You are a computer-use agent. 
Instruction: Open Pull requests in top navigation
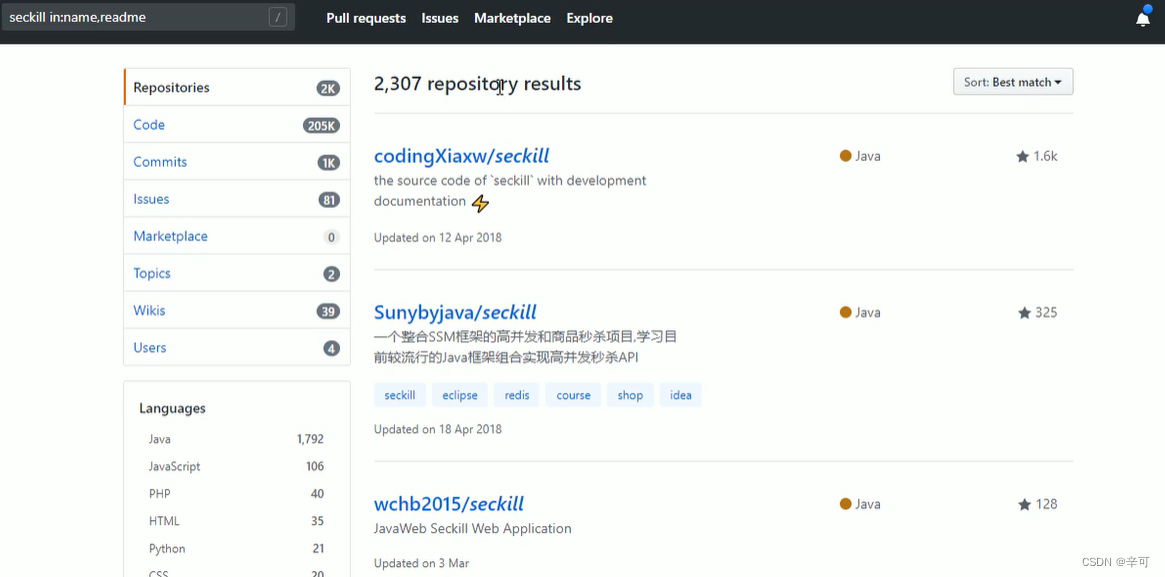tap(366, 18)
